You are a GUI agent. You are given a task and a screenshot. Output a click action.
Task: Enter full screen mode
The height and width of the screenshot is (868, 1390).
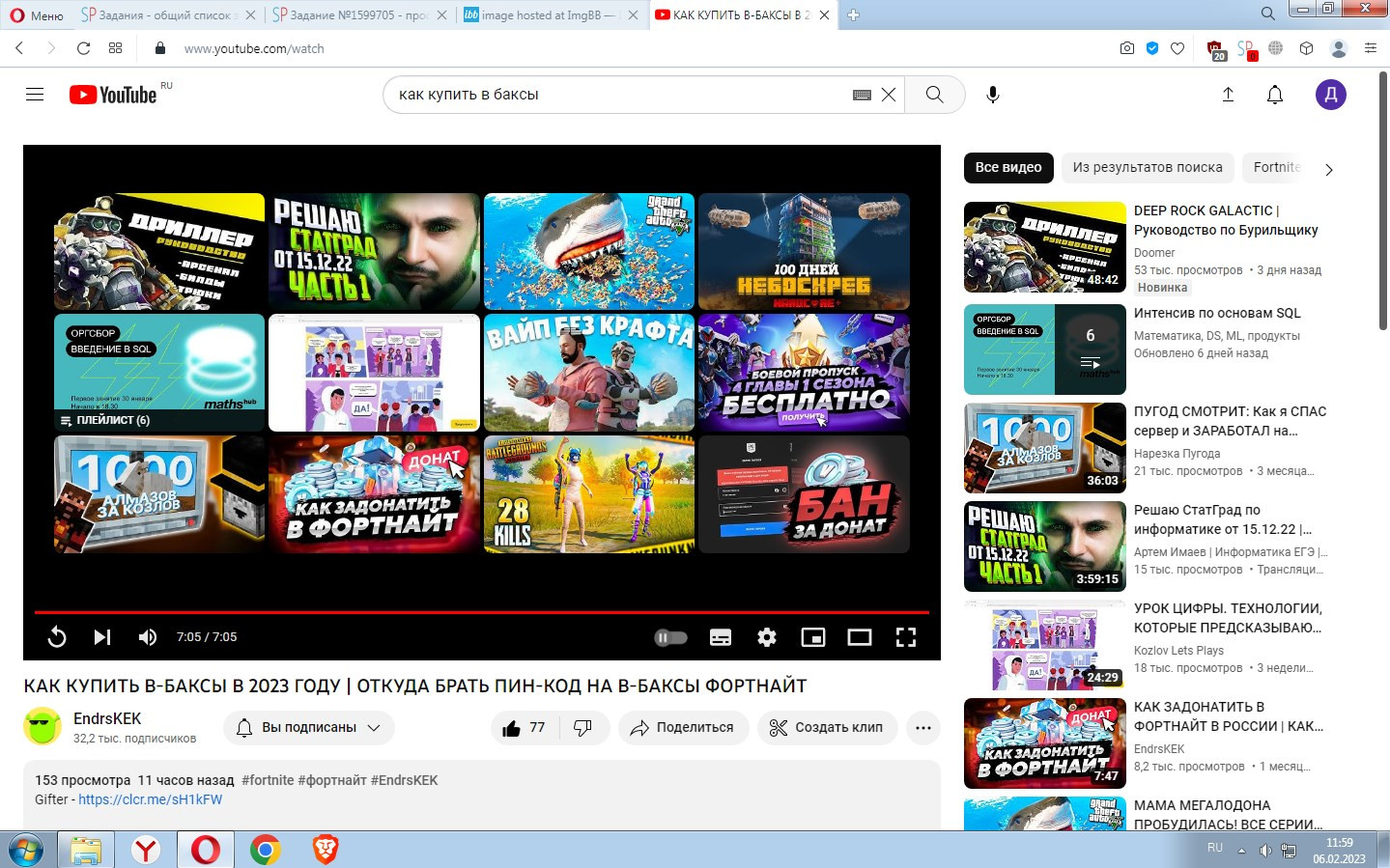coord(906,637)
